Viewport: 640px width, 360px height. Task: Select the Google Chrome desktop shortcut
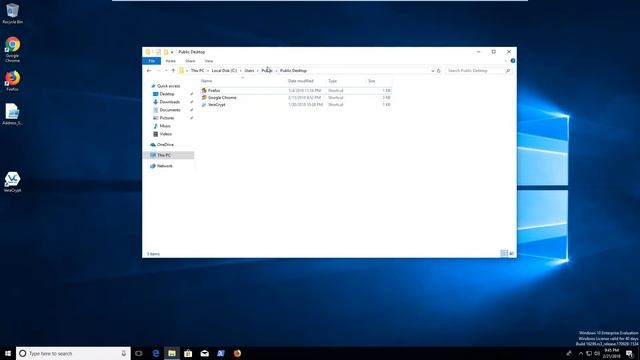(x=12, y=49)
